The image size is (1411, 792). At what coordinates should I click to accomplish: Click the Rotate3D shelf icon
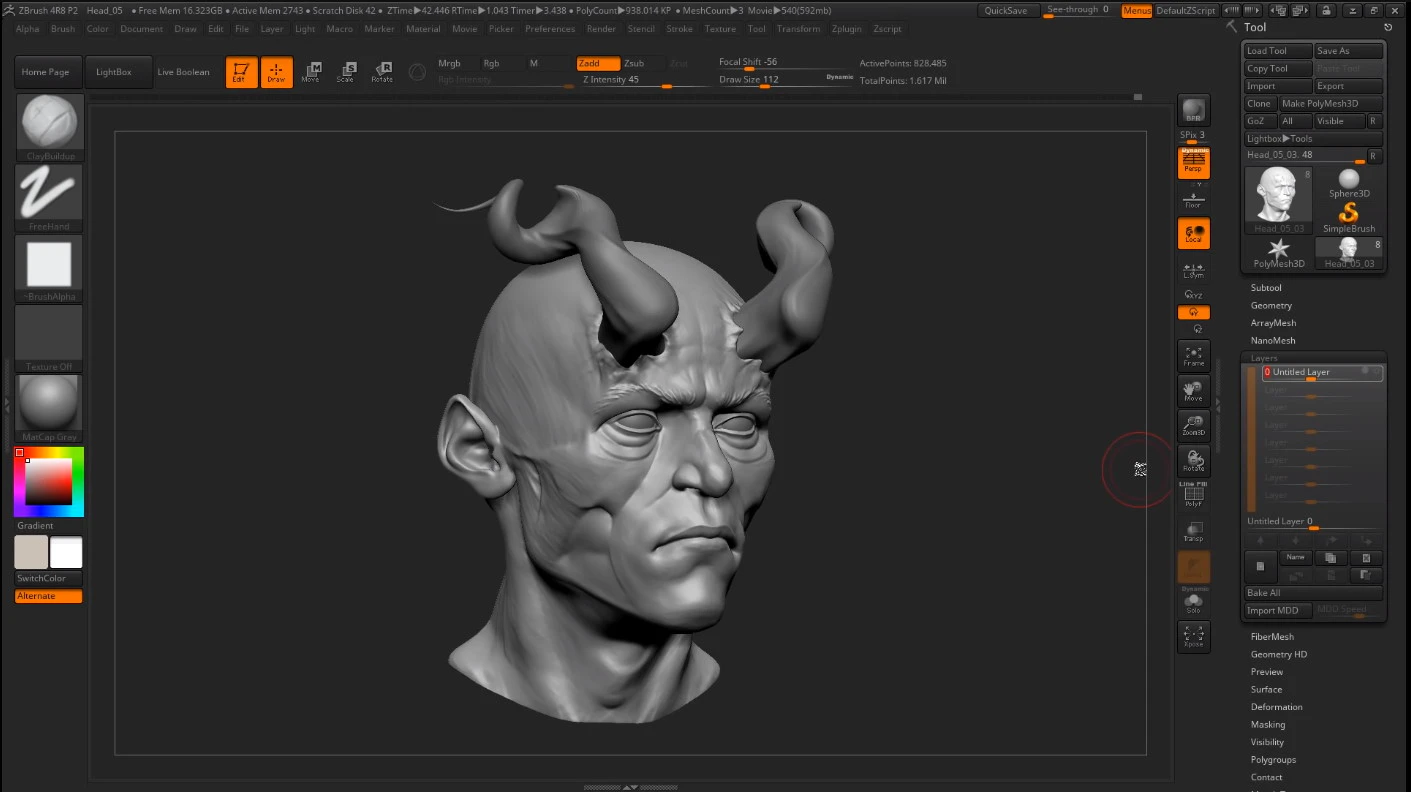(x=1193, y=460)
